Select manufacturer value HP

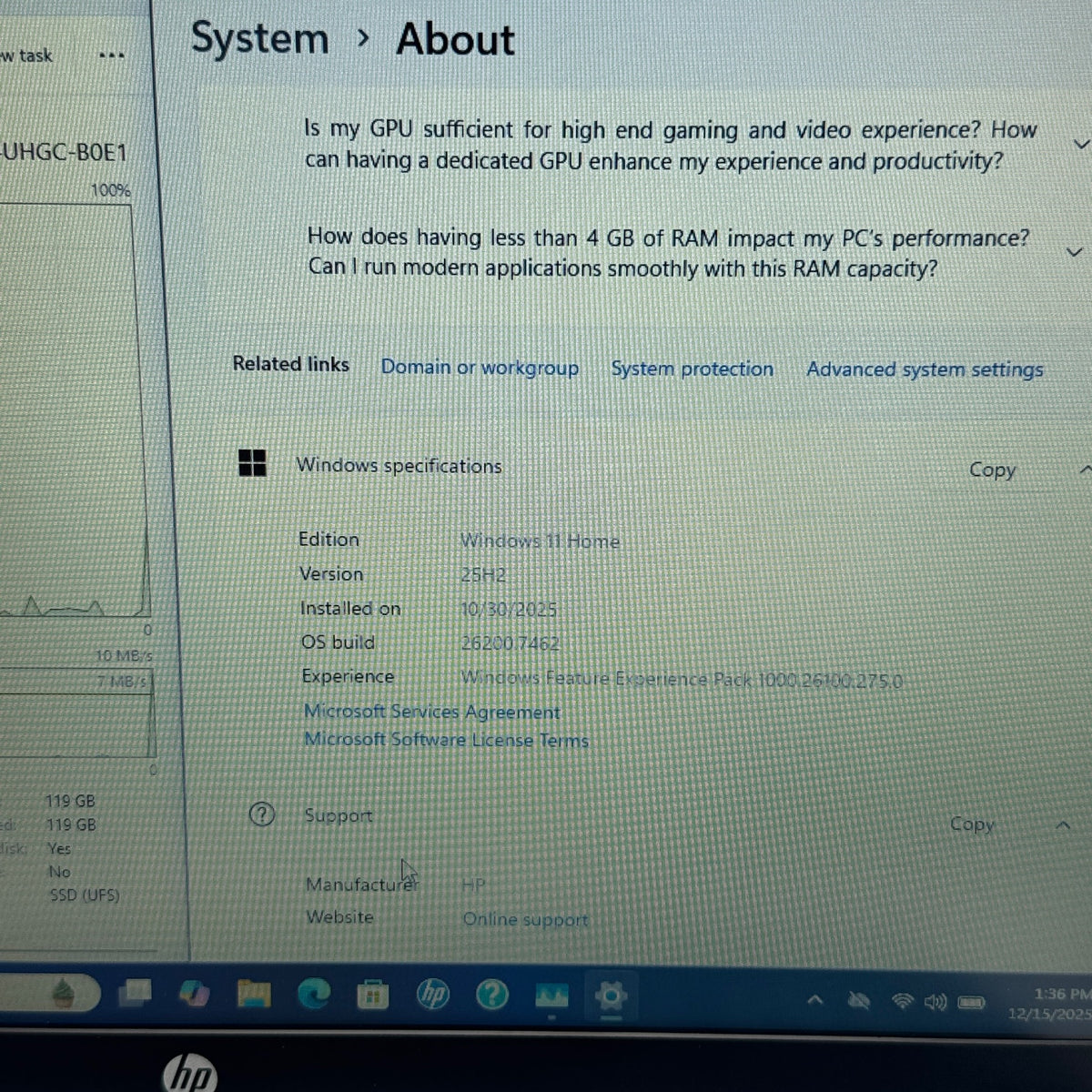473,885
